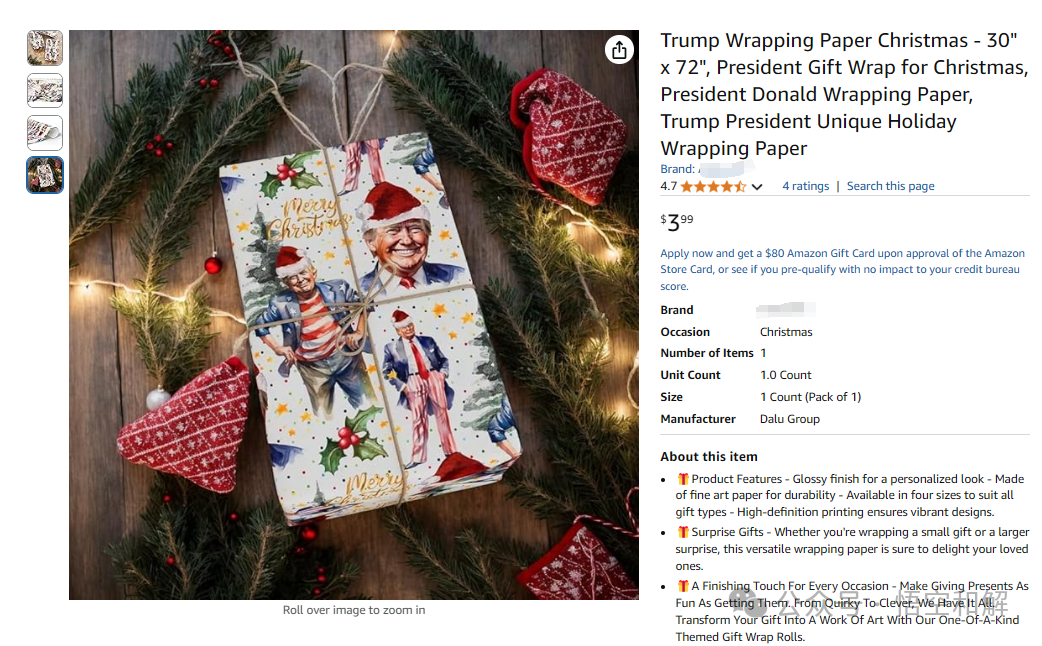
Task: Select the first product thumbnail
Action: click(45, 48)
